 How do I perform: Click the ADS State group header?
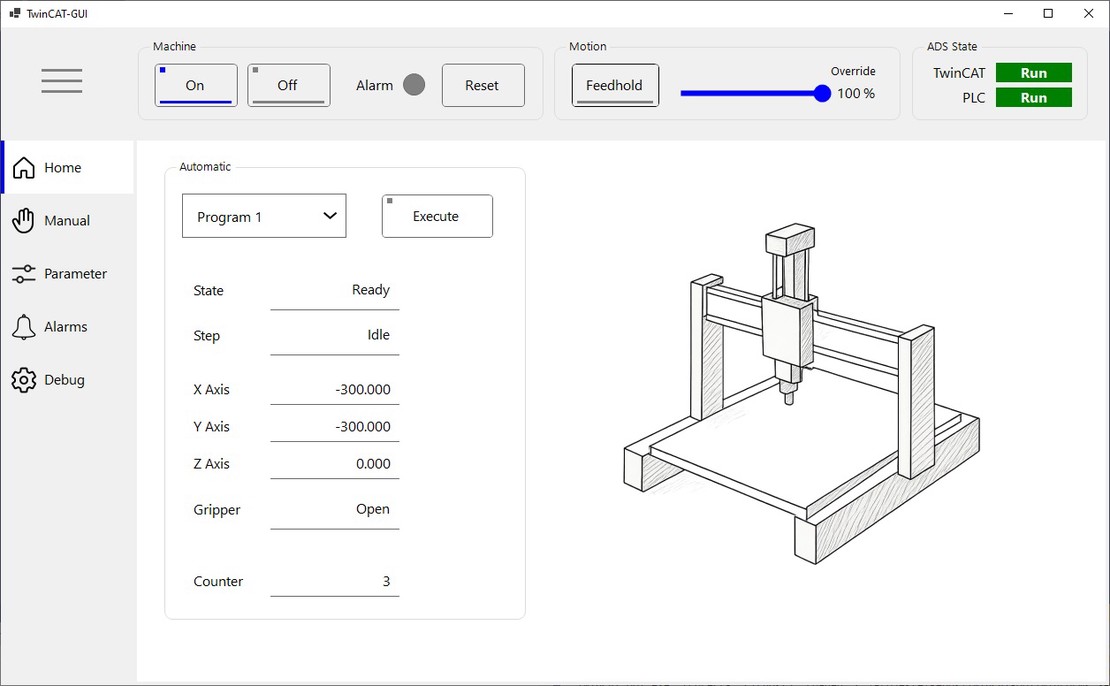951,46
